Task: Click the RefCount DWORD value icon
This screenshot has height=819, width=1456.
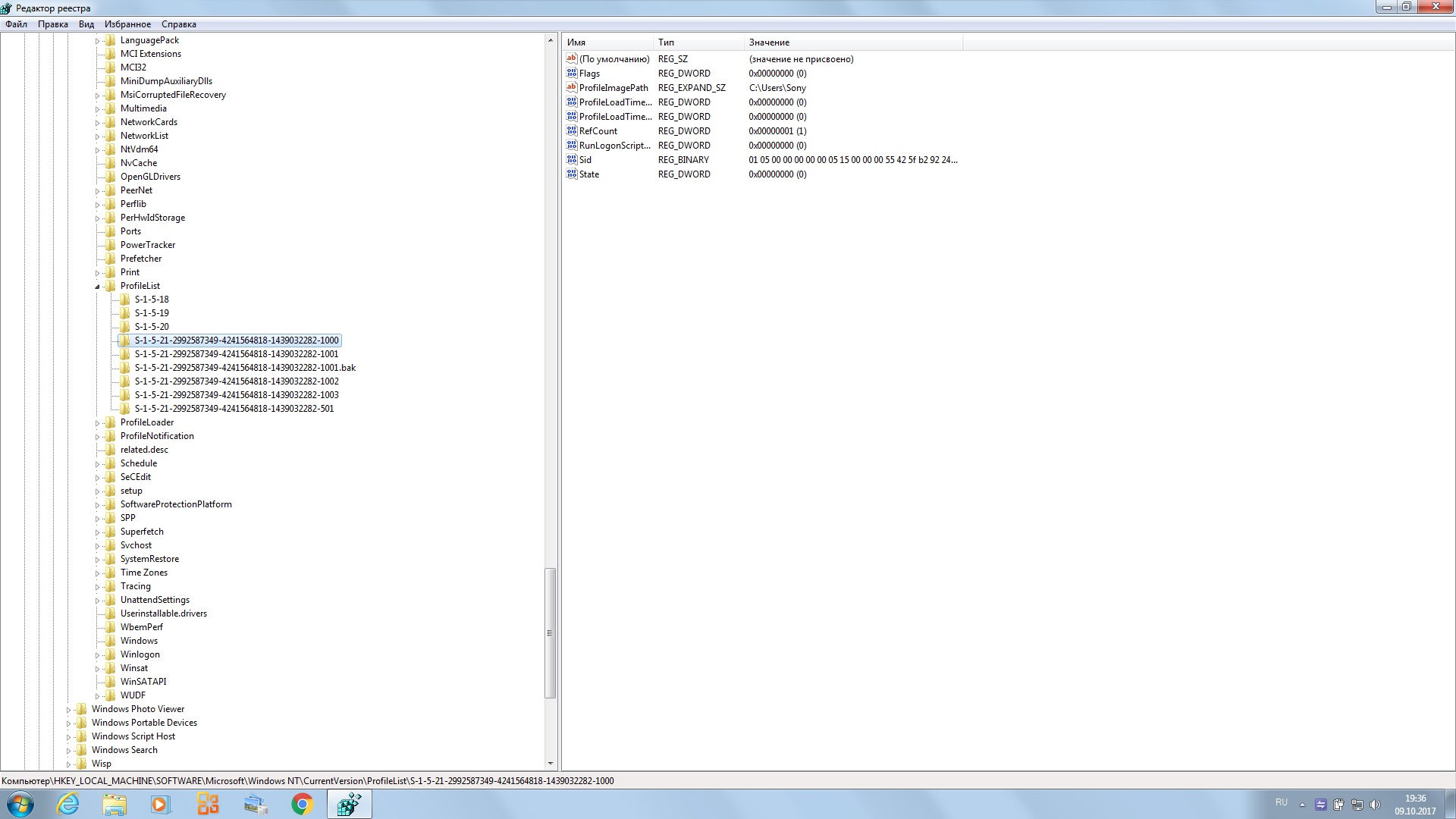Action: coord(572,131)
